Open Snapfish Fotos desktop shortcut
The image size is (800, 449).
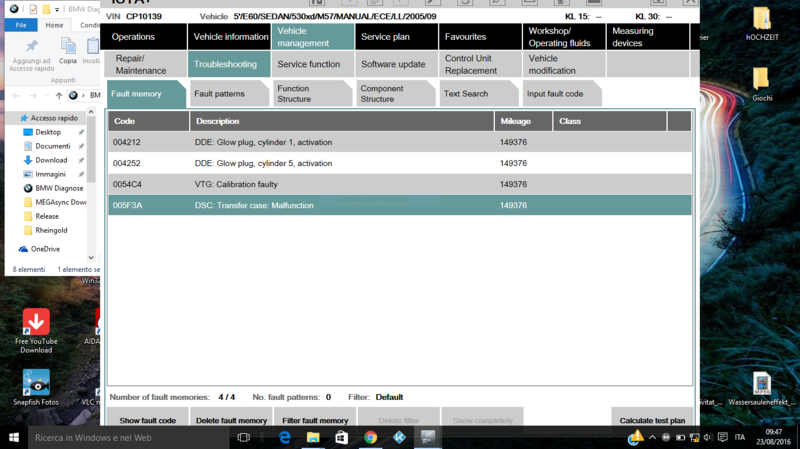pyautogui.click(x=36, y=387)
